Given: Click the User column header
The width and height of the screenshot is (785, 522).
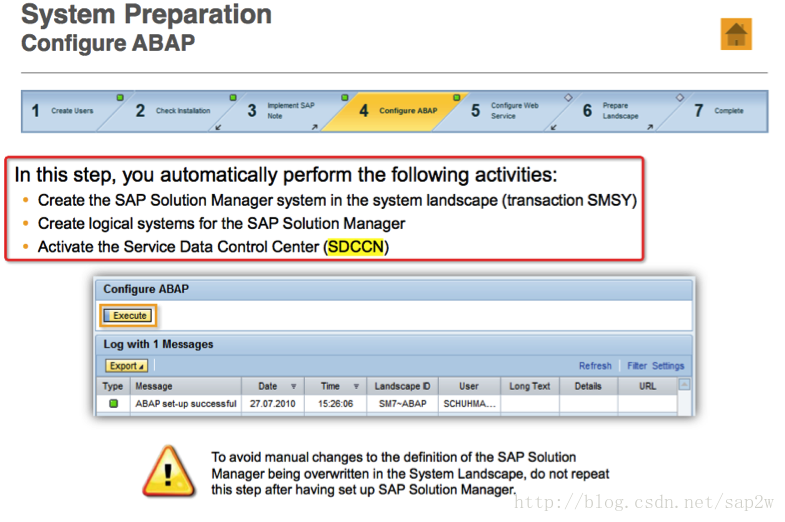Looking at the screenshot, I should 469,386.
